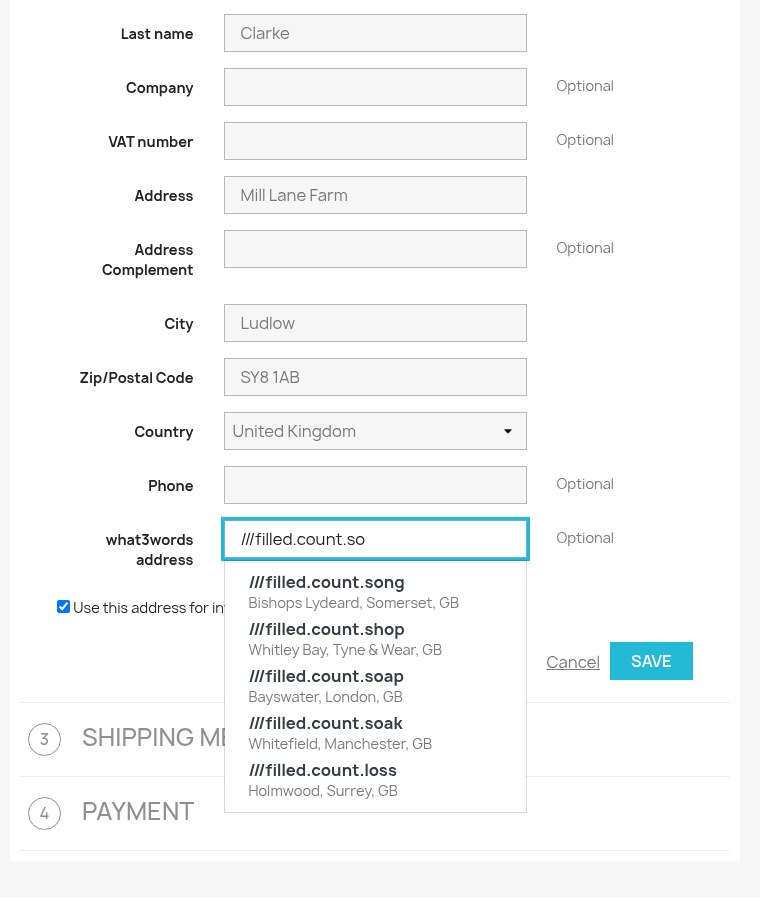
Task: Choose suggestion ///filled.count.song
Action: pyautogui.click(x=375, y=592)
